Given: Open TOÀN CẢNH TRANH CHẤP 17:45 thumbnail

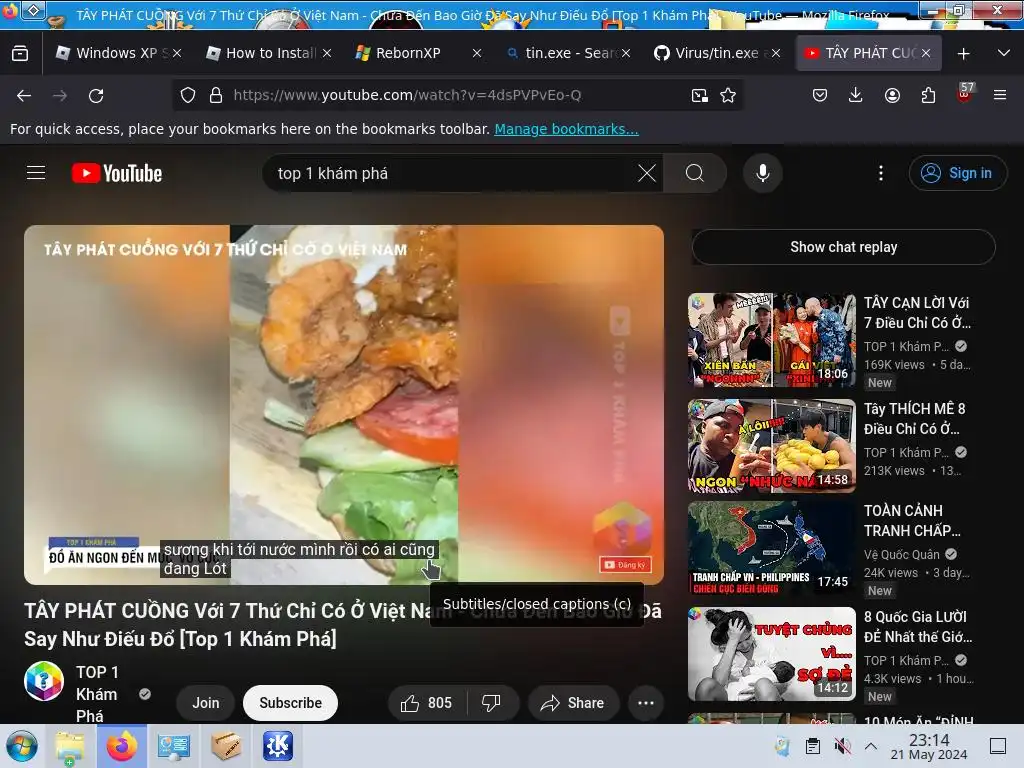Looking at the screenshot, I should (771, 548).
